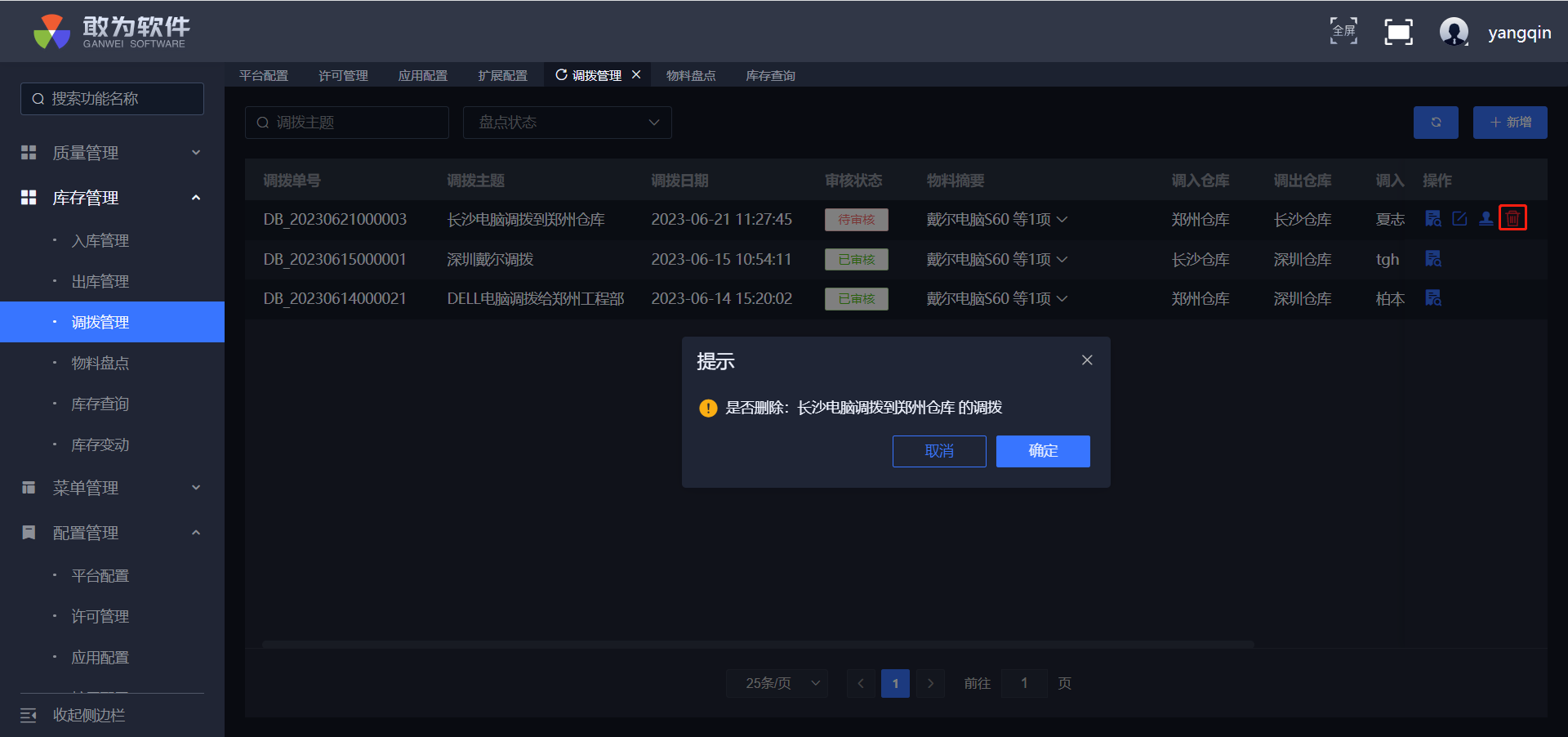Image resolution: width=1568 pixels, height=737 pixels.
Task: Click the edit pencil icon in first row
Action: coord(1459,219)
